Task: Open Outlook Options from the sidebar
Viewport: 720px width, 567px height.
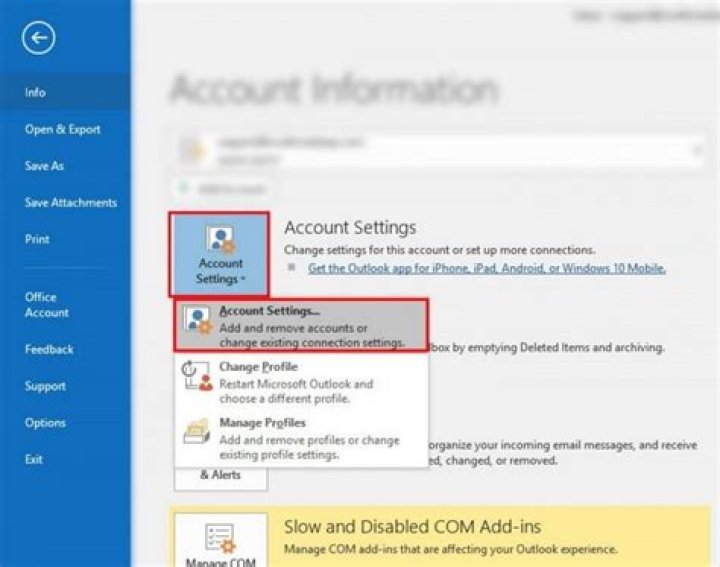Action: pyautogui.click(x=45, y=422)
